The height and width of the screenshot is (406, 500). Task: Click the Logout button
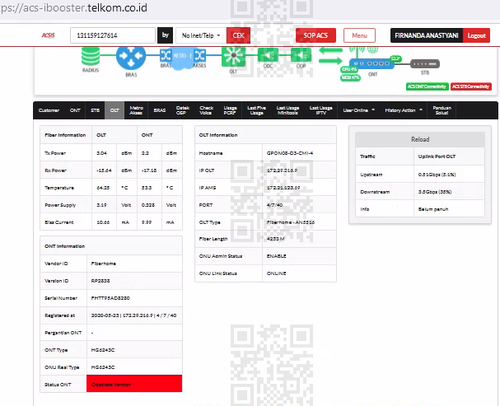tap(476, 35)
